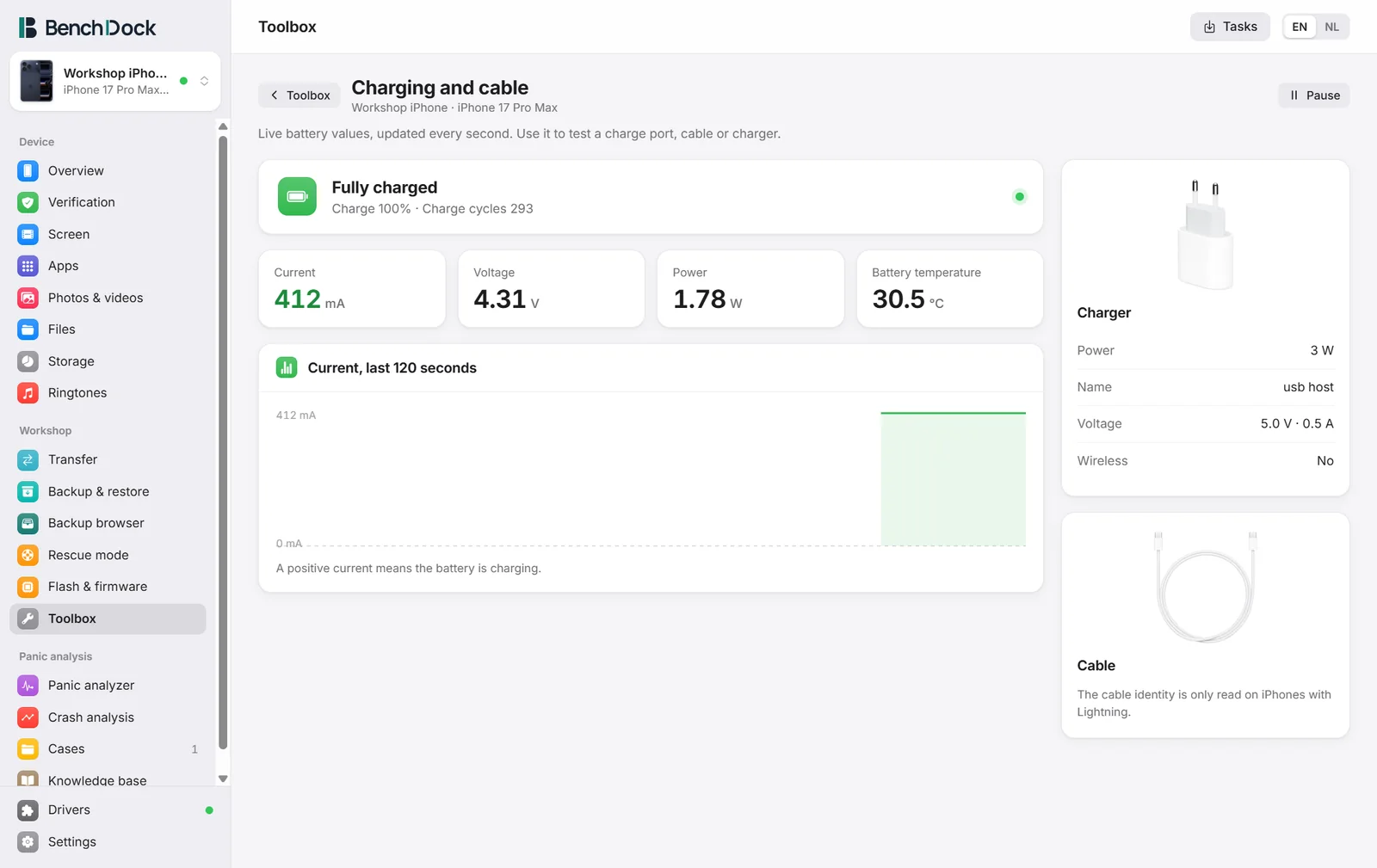Open the Apps grid icon

point(28,266)
